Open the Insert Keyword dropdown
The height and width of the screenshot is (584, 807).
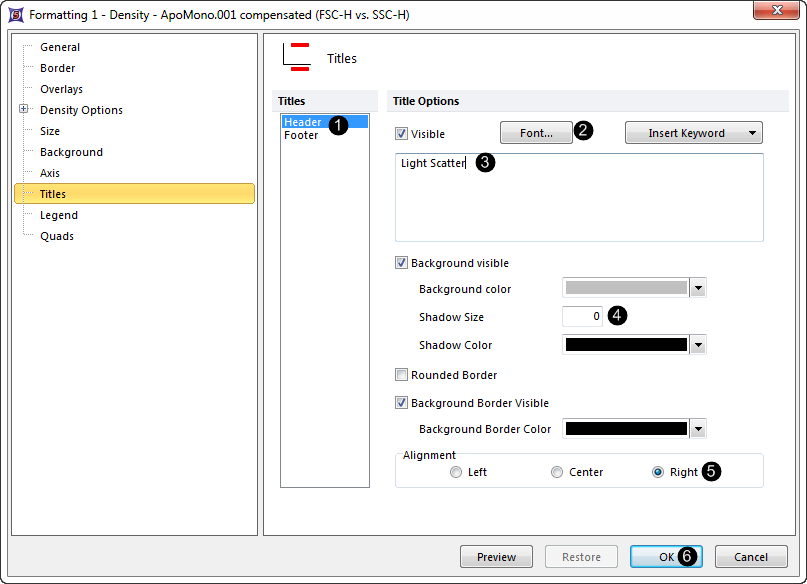click(693, 133)
